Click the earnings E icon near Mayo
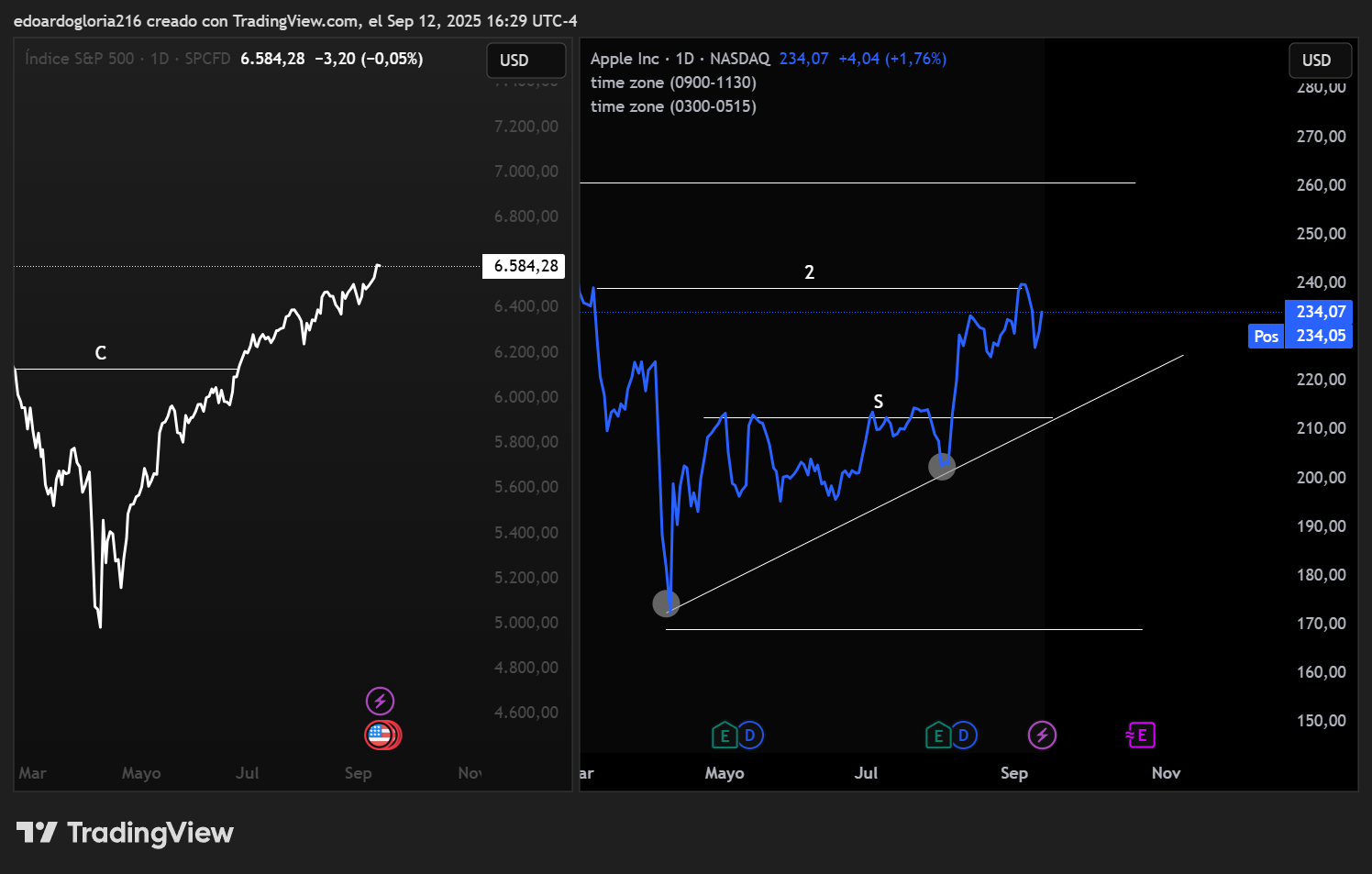1372x874 pixels. [725, 736]
